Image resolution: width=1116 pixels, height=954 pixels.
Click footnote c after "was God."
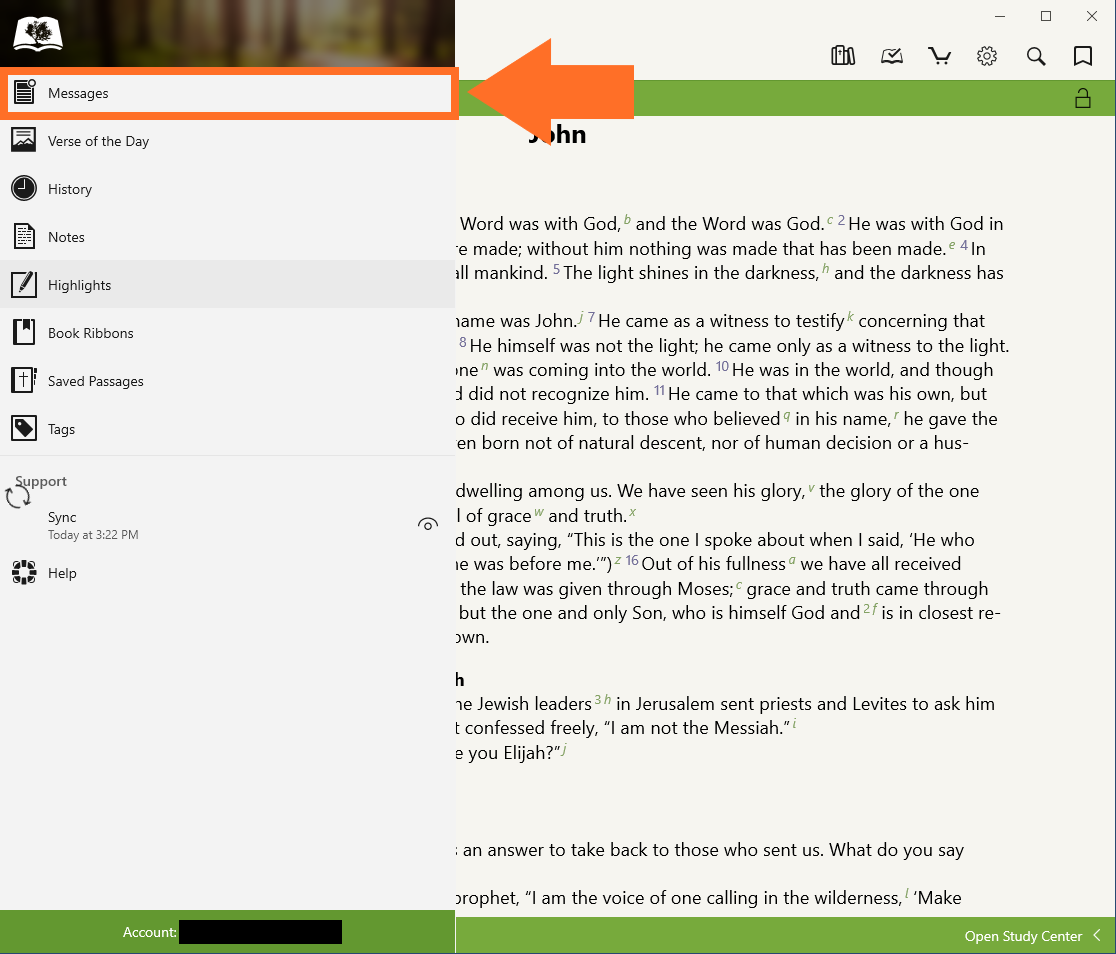tap(830, 220)
